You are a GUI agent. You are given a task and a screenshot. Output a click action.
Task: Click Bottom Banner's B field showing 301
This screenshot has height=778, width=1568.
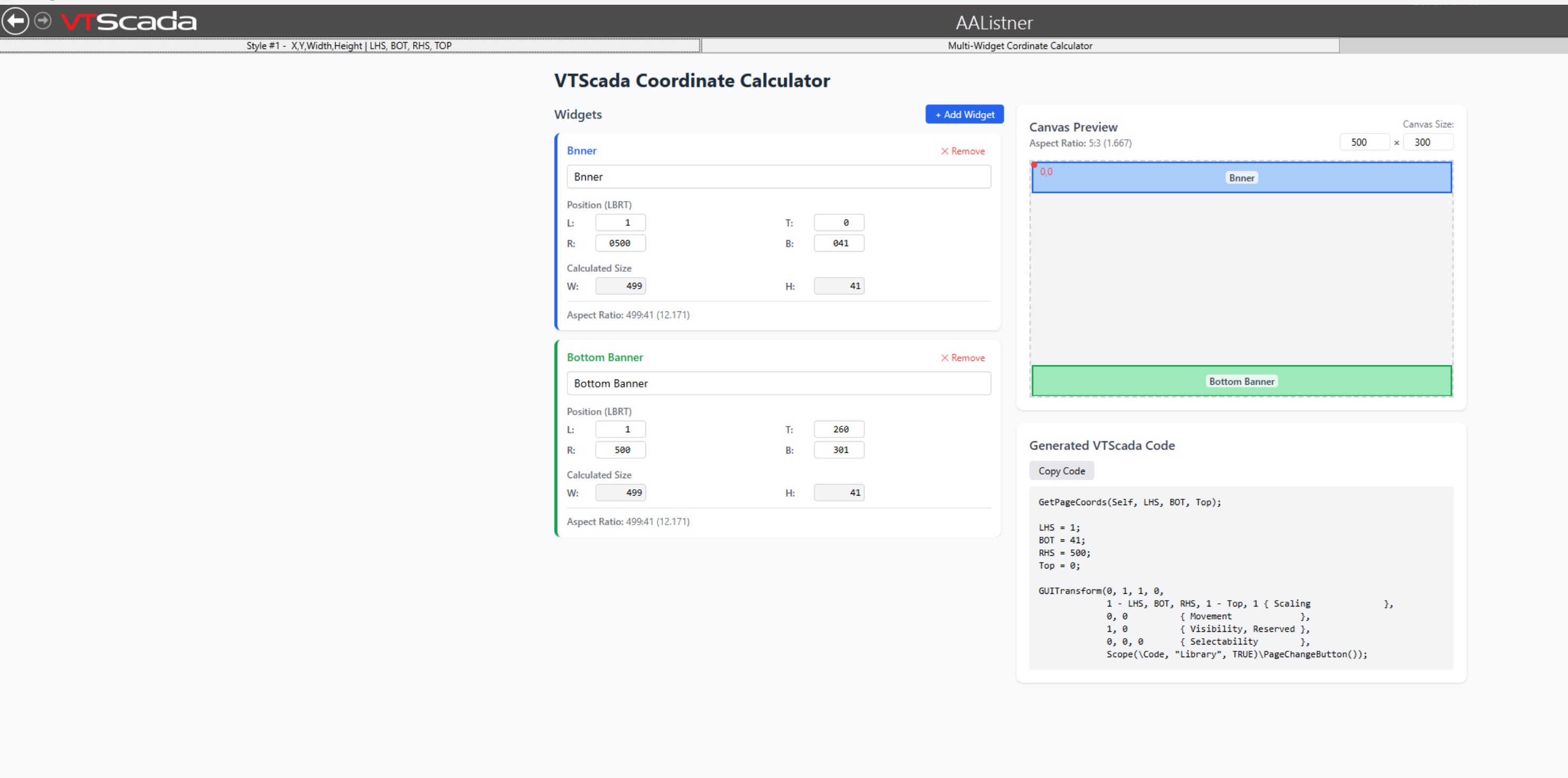point(839,450)
